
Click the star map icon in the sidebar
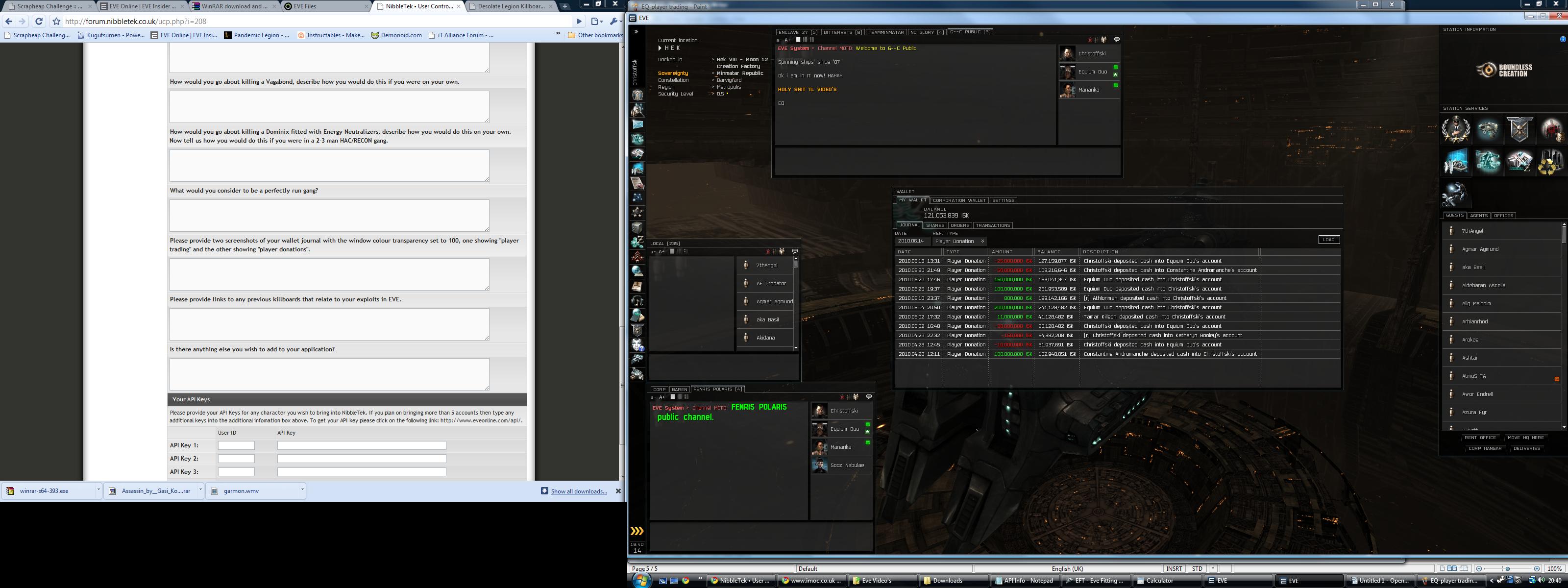coord(637,198)
